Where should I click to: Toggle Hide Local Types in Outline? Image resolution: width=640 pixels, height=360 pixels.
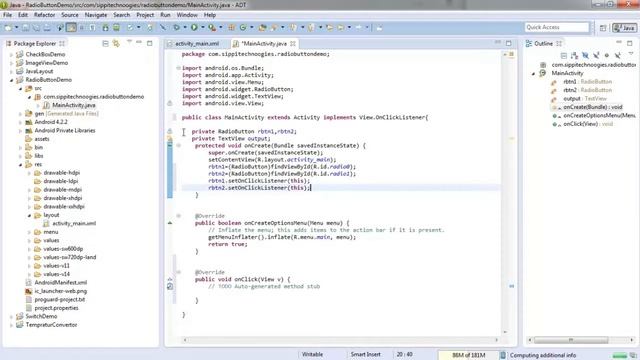click(x=618, y=56)
